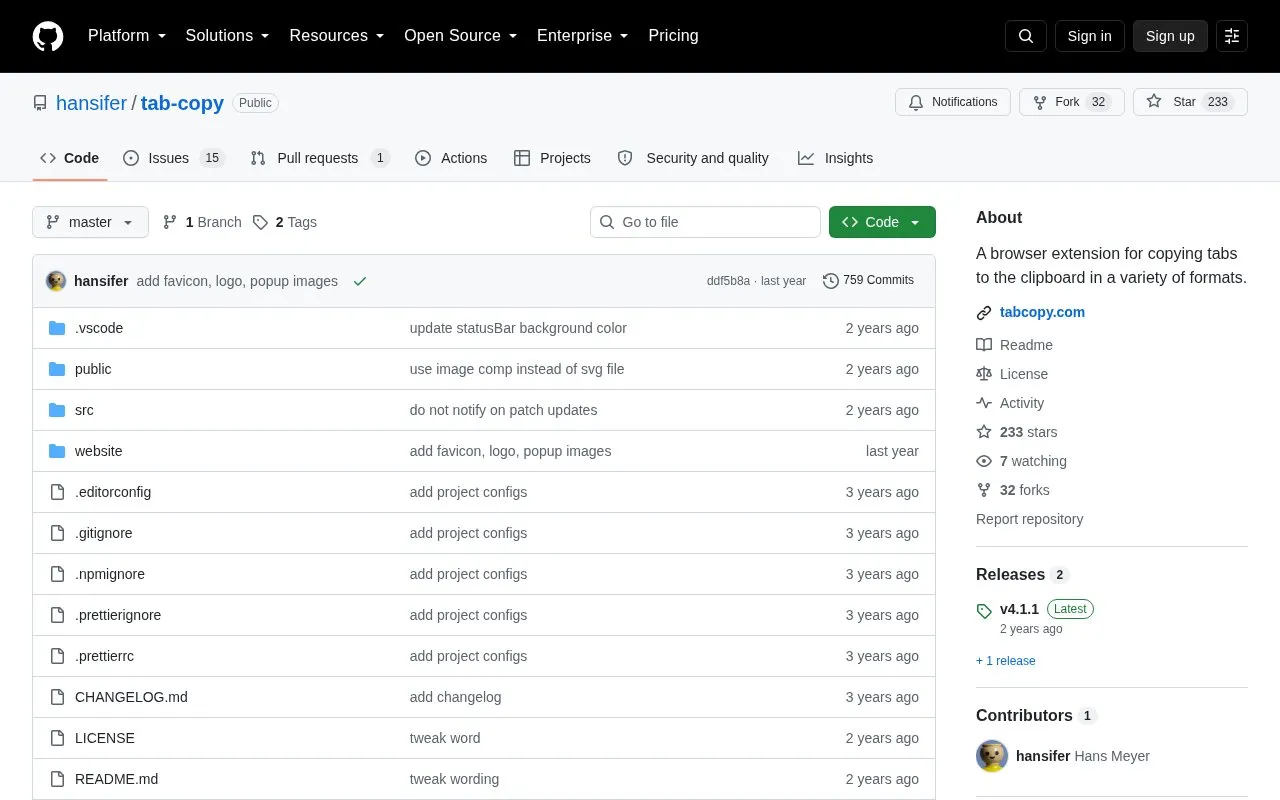
Task: View the 2 Tags list
Action: (285, 222)
